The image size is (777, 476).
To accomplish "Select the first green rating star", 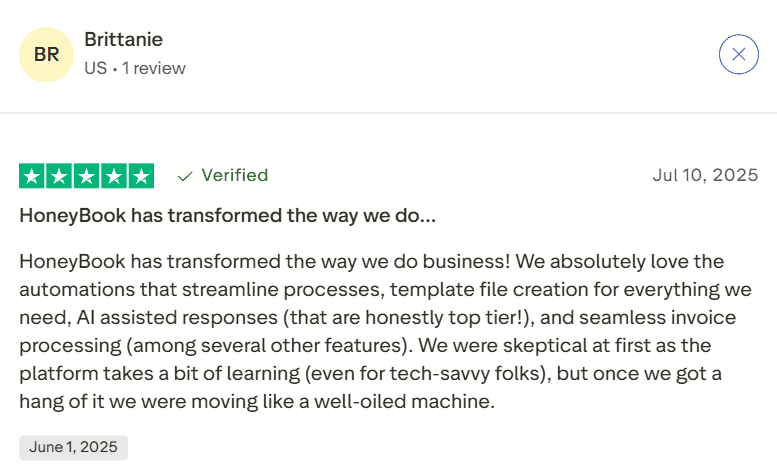I will coord(32,176).
